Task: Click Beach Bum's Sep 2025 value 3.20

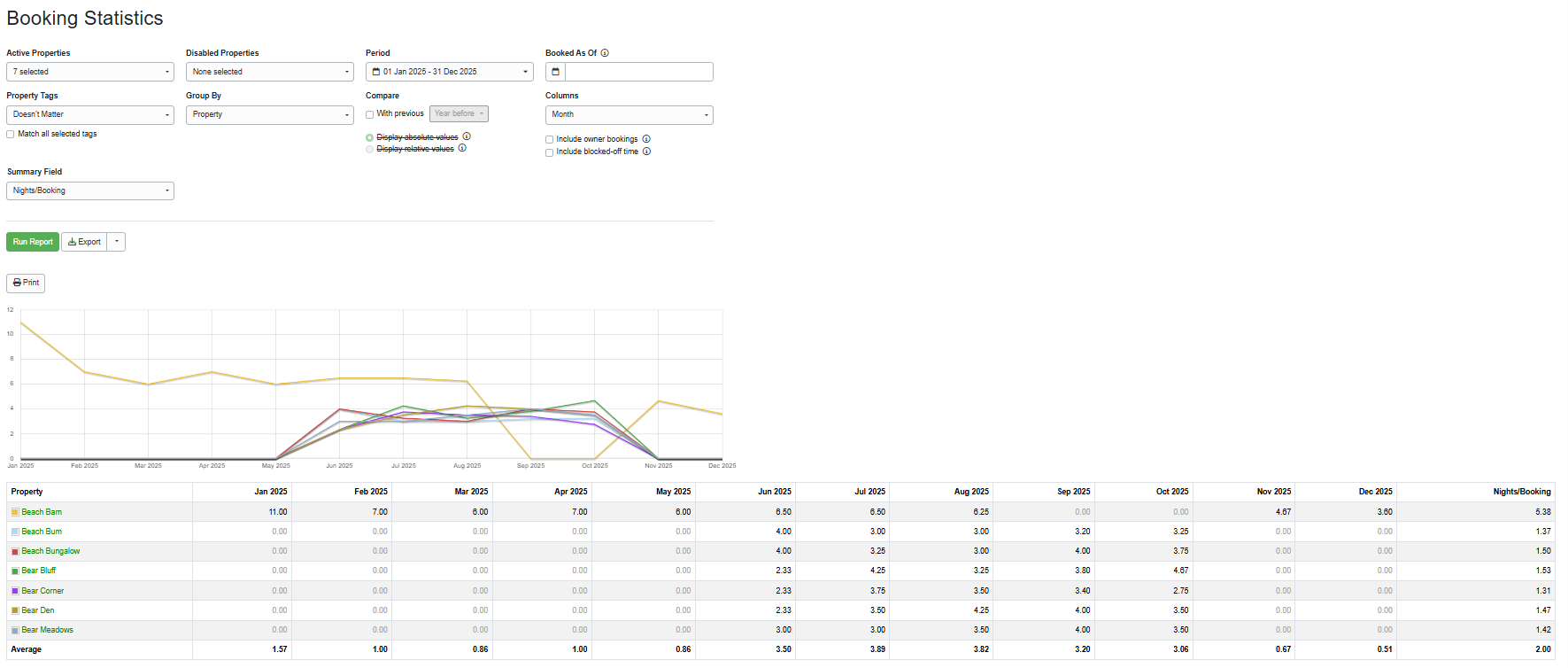Action: pyautogui.click(x=1083, y=532)
